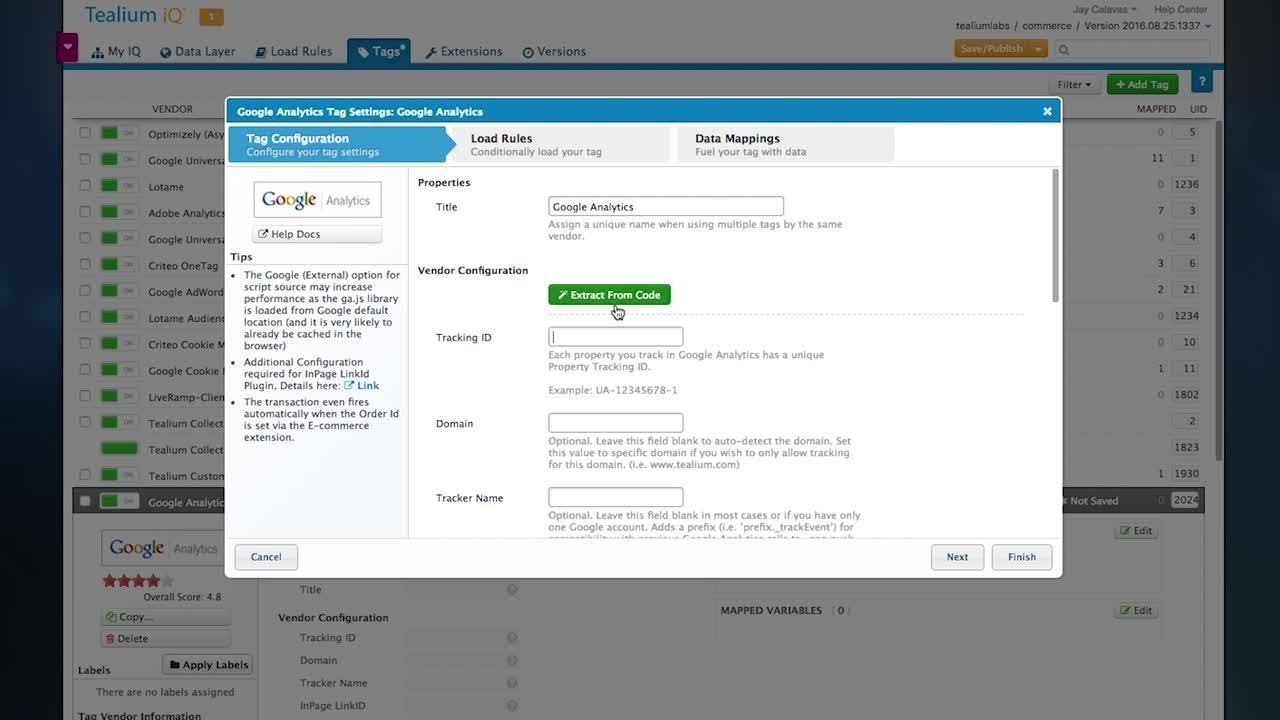Click the Add Tag button
This screenshot has height=720, width=1280.
tap(1142, 85)
